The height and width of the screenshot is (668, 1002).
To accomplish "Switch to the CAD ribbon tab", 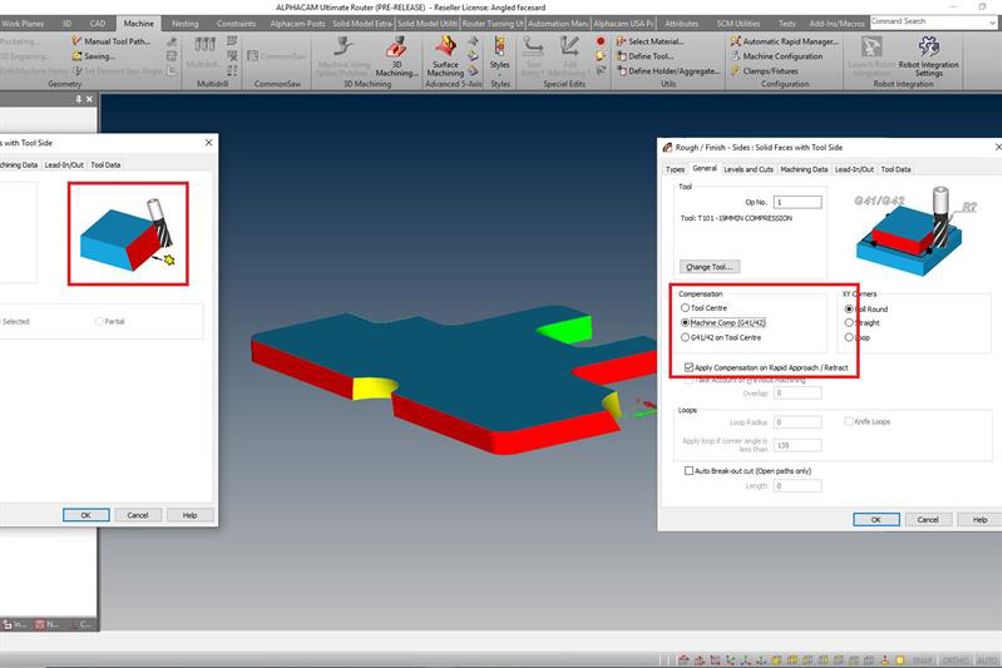I will [98, 24].
